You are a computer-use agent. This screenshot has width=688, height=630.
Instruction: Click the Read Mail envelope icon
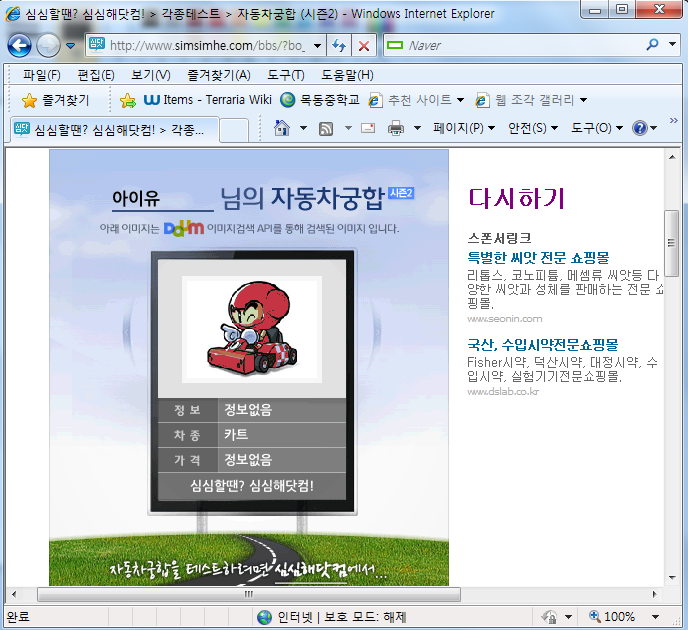tap(367, 128)
